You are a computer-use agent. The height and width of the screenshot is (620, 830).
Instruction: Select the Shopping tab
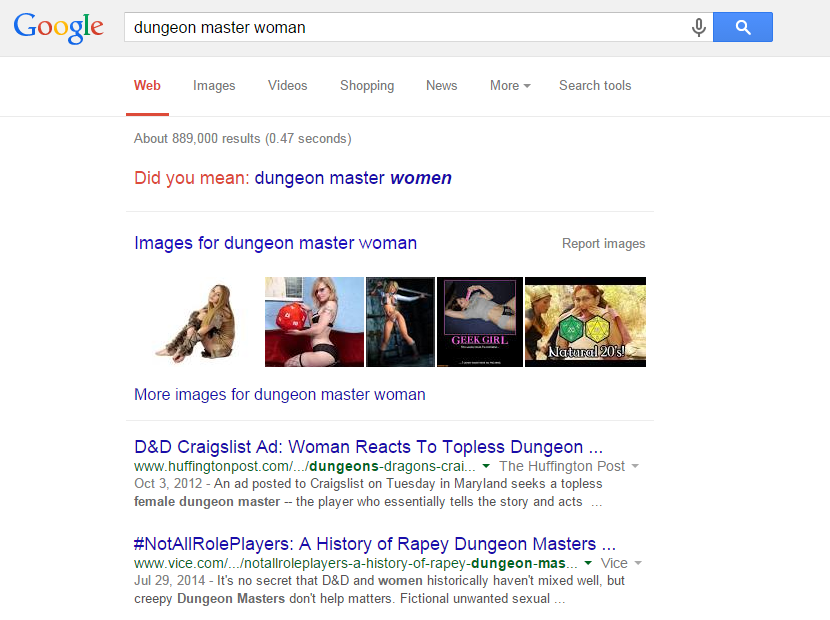tap(367, 86)
